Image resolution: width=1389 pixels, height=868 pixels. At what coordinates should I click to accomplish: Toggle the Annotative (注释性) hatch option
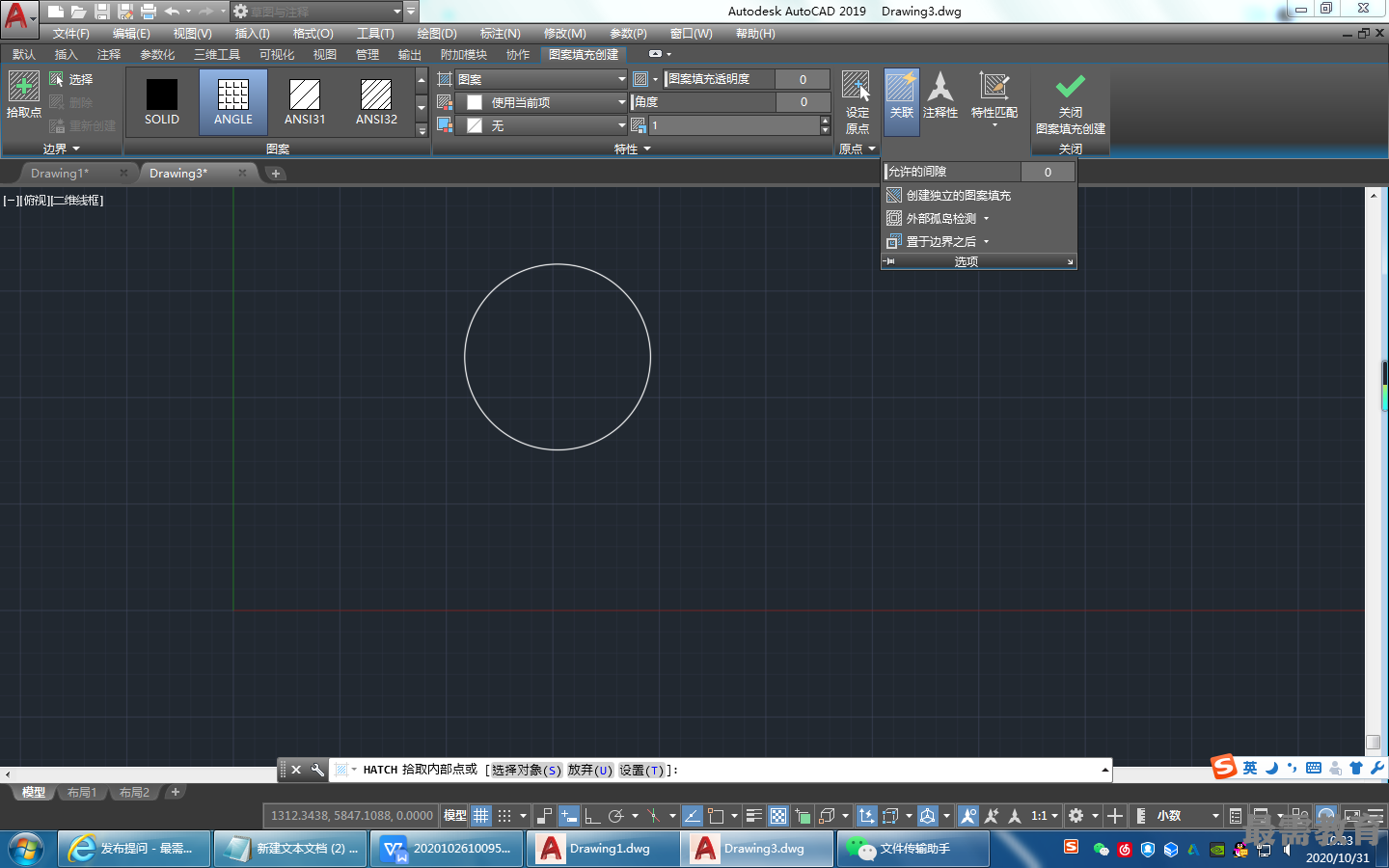[940, 96]
